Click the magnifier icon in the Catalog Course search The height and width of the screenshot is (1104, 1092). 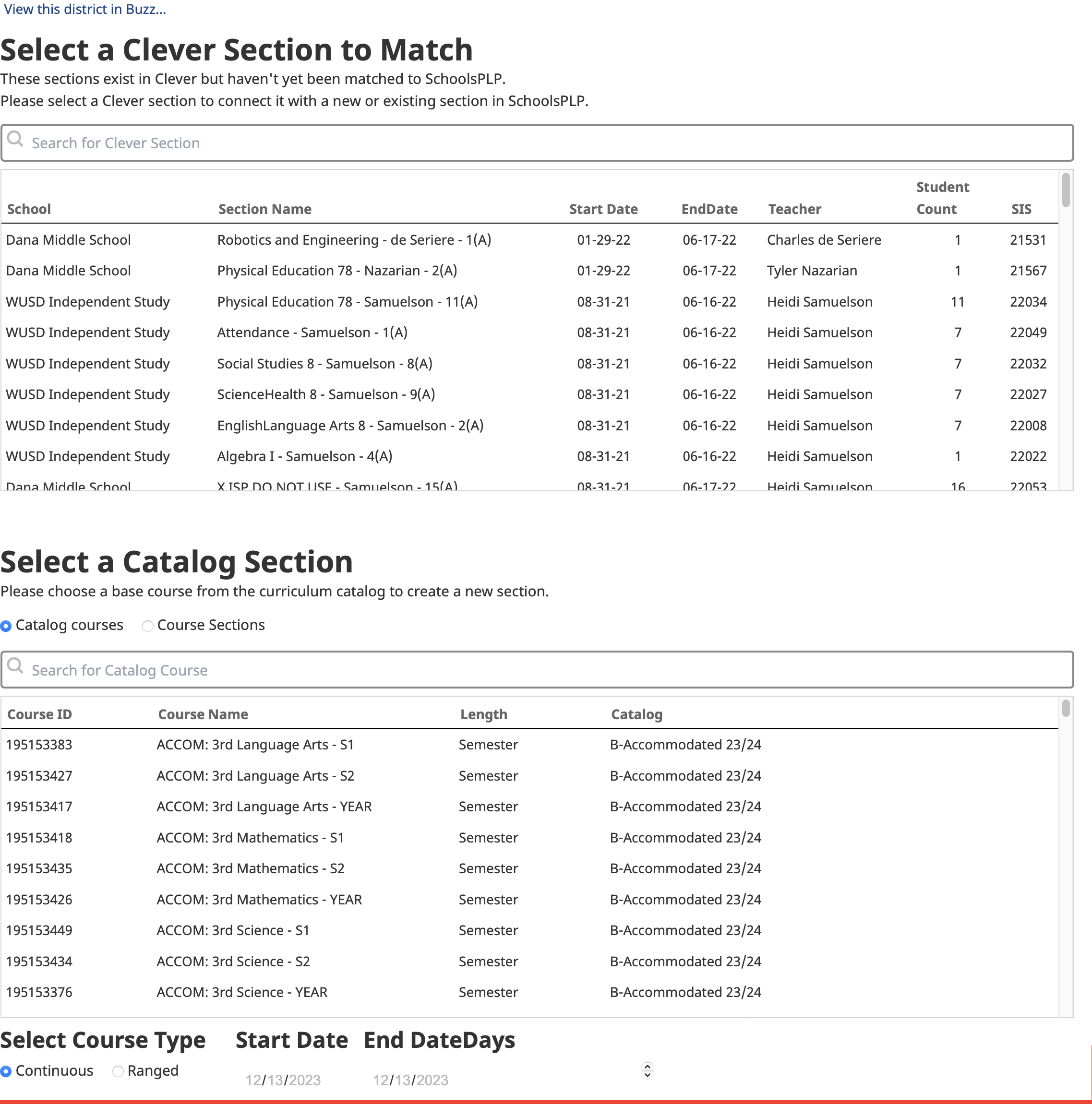15,666
